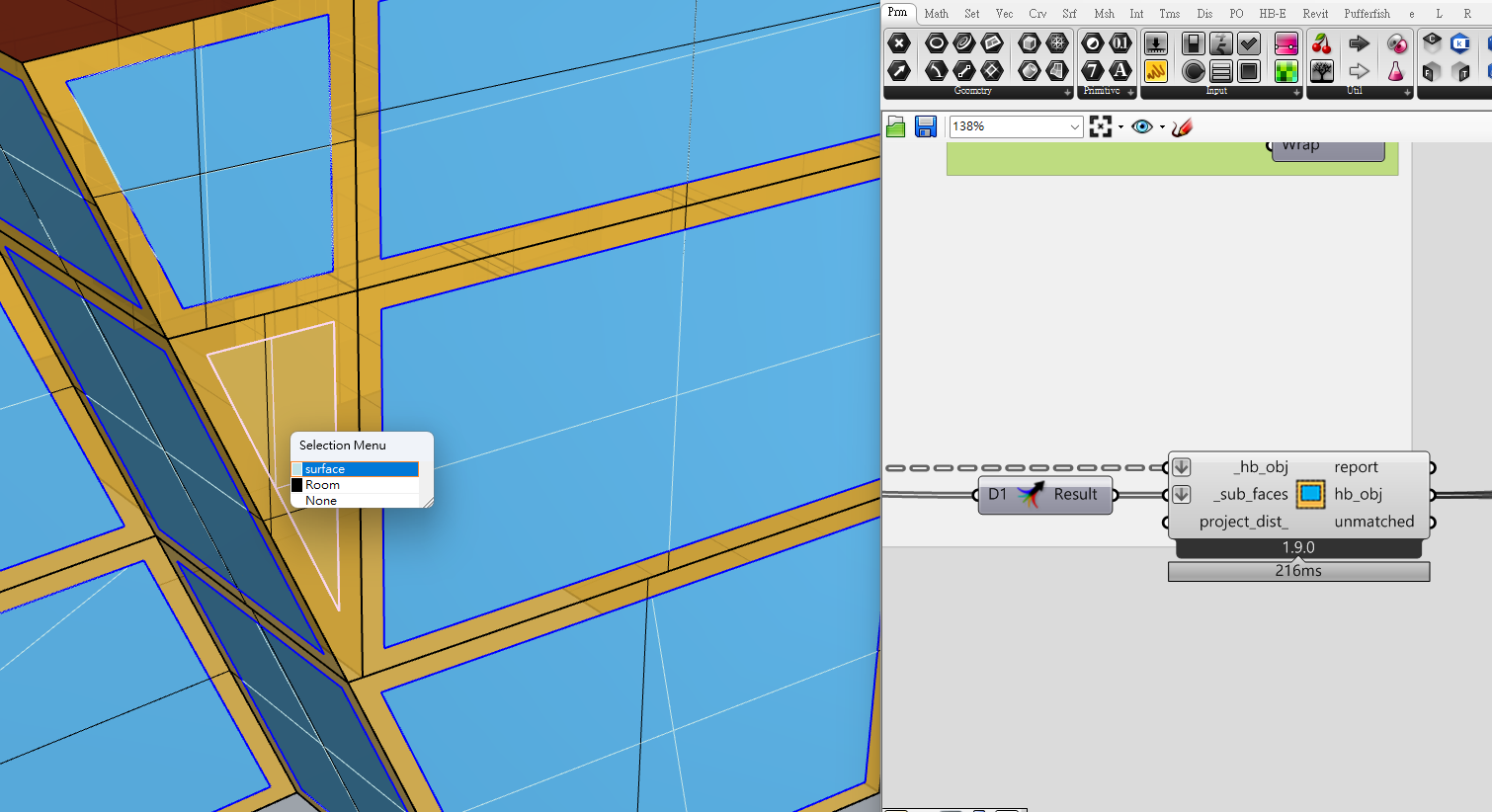Viewport: 1492px width, 812px height.
Task: Expand the Geometry panel group
Action: [x=1067, y=92]
